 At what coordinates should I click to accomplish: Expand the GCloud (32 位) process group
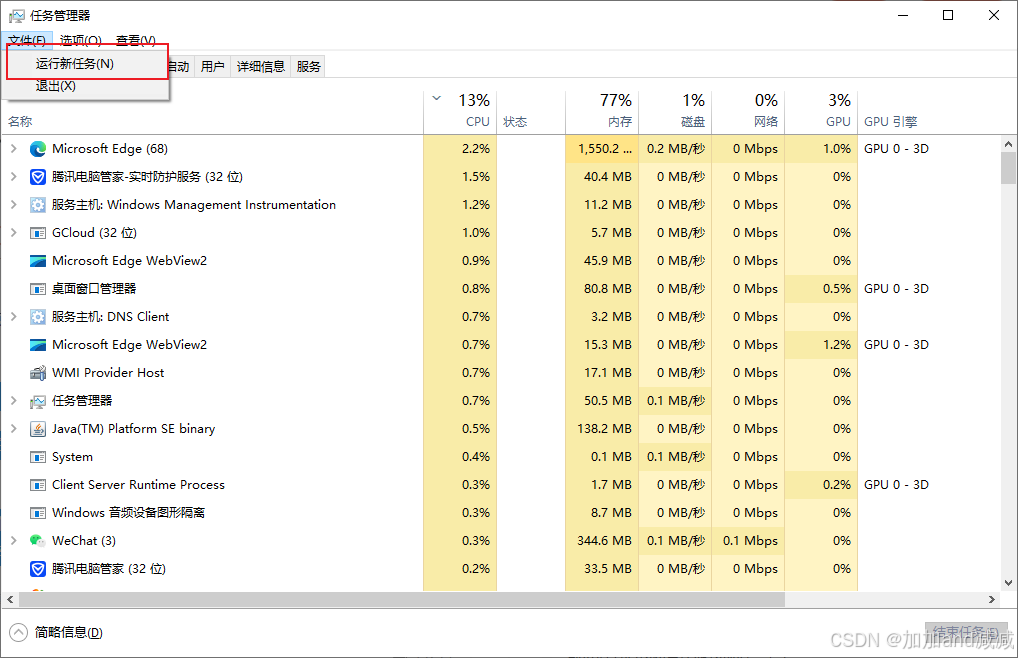[14, 232]
